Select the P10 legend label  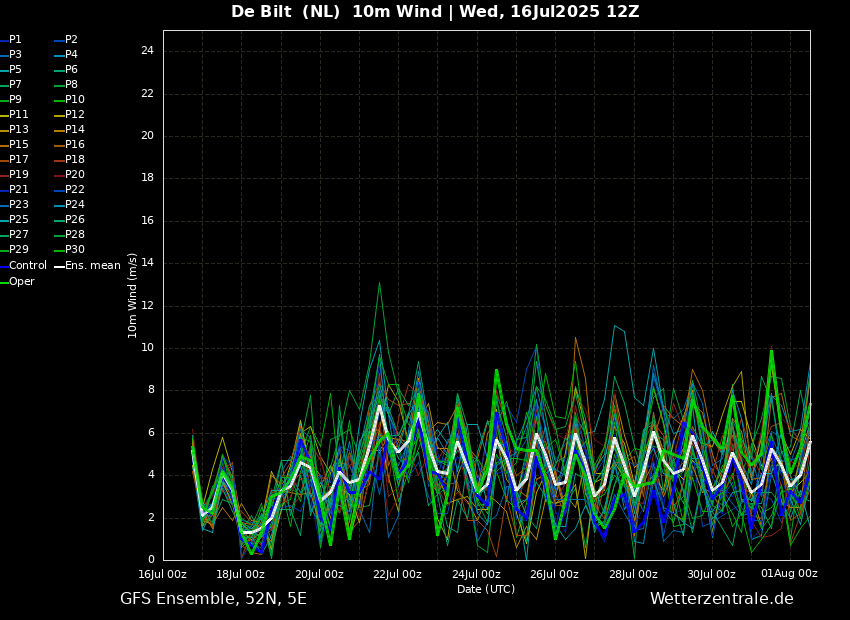[74, 100]
